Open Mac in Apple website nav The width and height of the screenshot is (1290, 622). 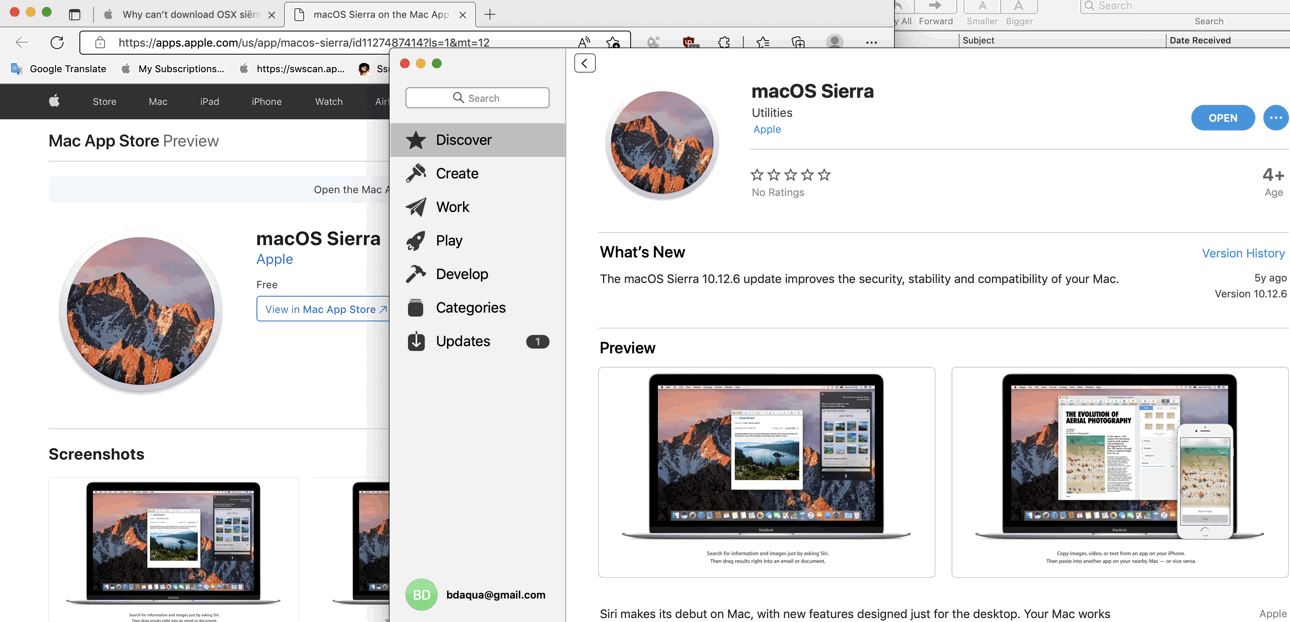coord(158,102)
